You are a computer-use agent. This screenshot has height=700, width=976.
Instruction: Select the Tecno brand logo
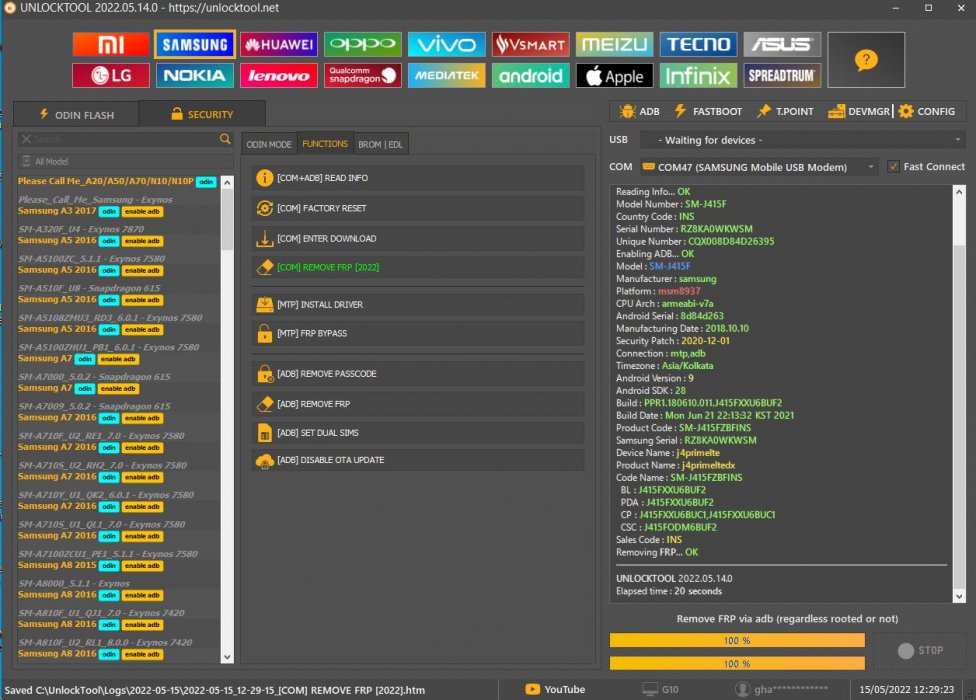point(698,44)
